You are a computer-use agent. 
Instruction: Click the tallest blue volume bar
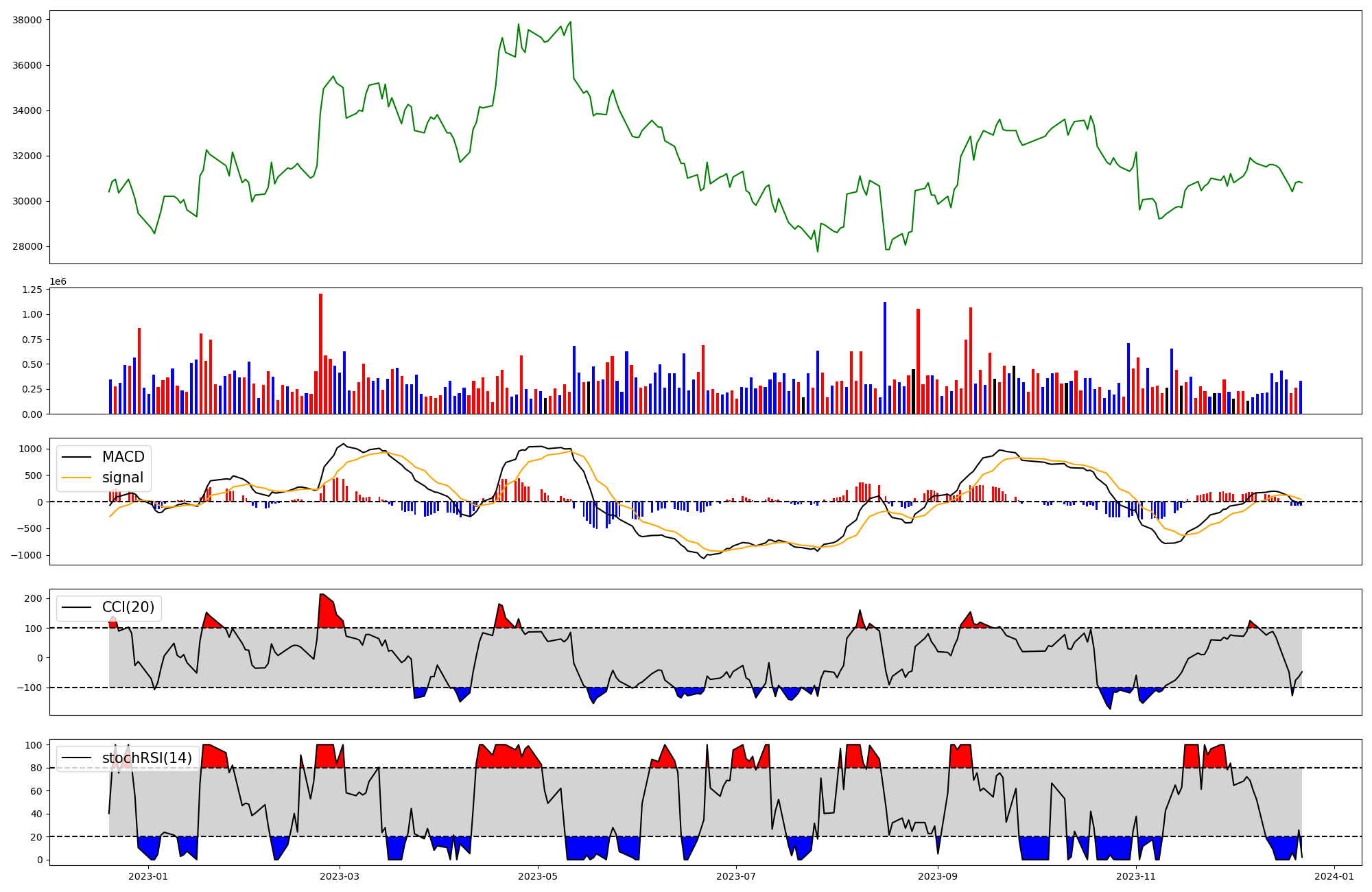[x=885, y=357]
